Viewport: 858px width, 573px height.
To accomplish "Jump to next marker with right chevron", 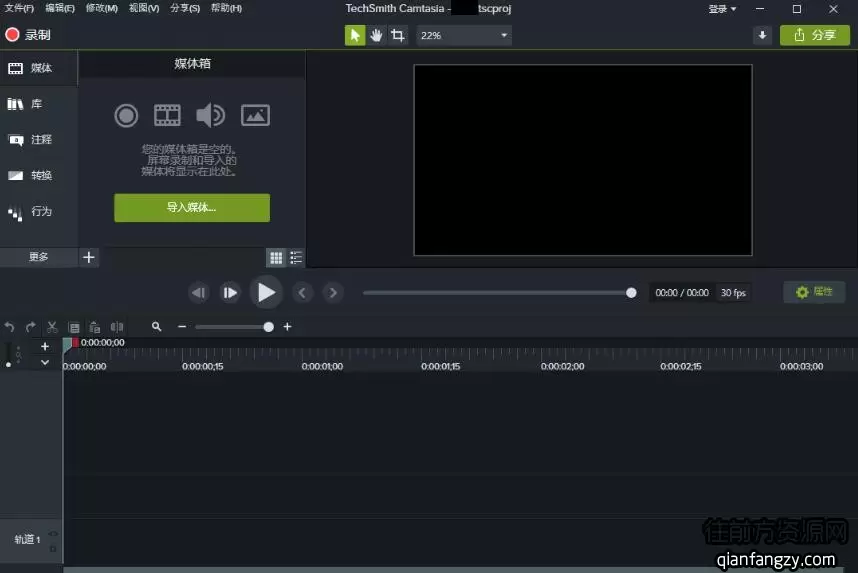I will pos(333,293).
